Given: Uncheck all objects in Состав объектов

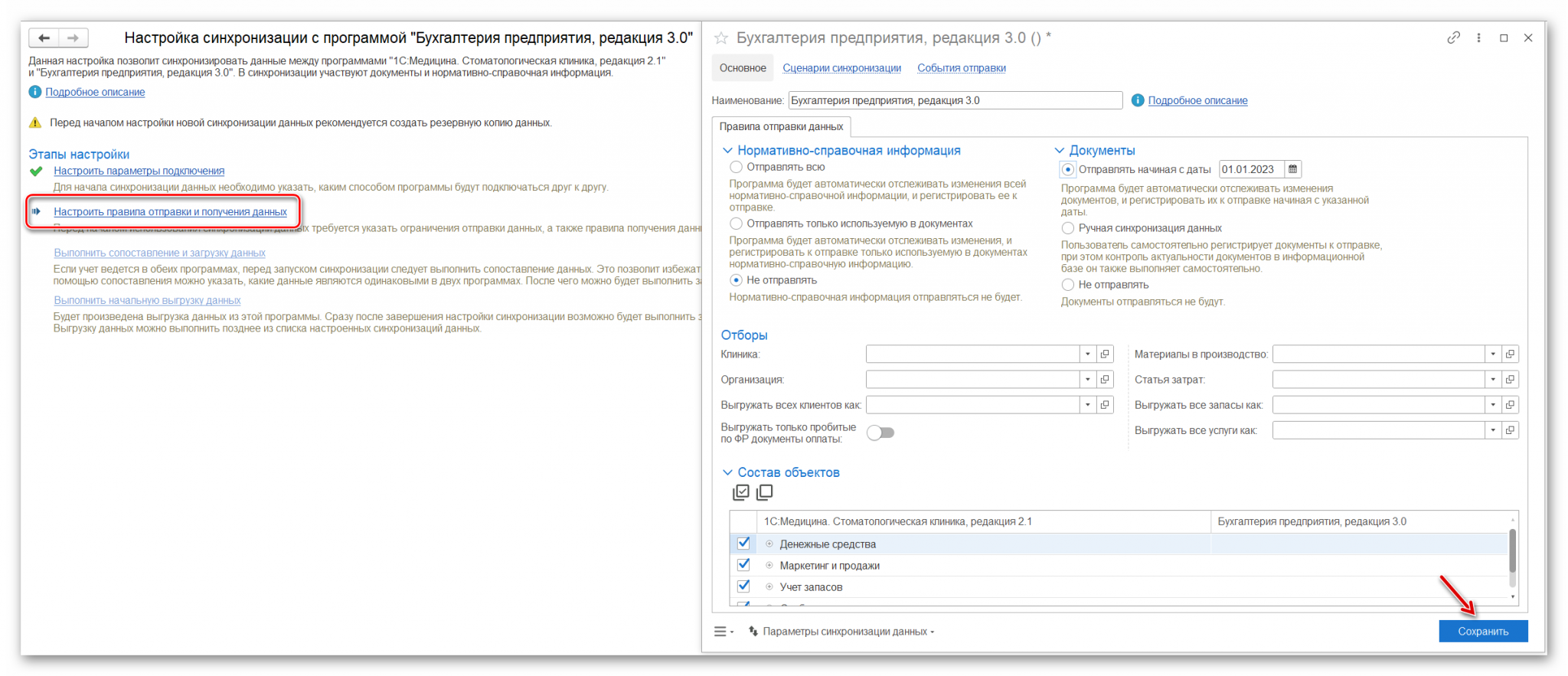Looking at the screenshot, I should point(765,492).
